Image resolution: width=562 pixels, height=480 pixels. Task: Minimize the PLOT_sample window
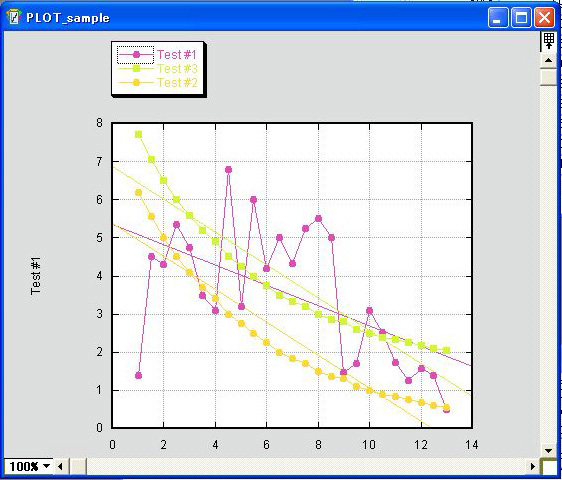click(x=498, y=18)
